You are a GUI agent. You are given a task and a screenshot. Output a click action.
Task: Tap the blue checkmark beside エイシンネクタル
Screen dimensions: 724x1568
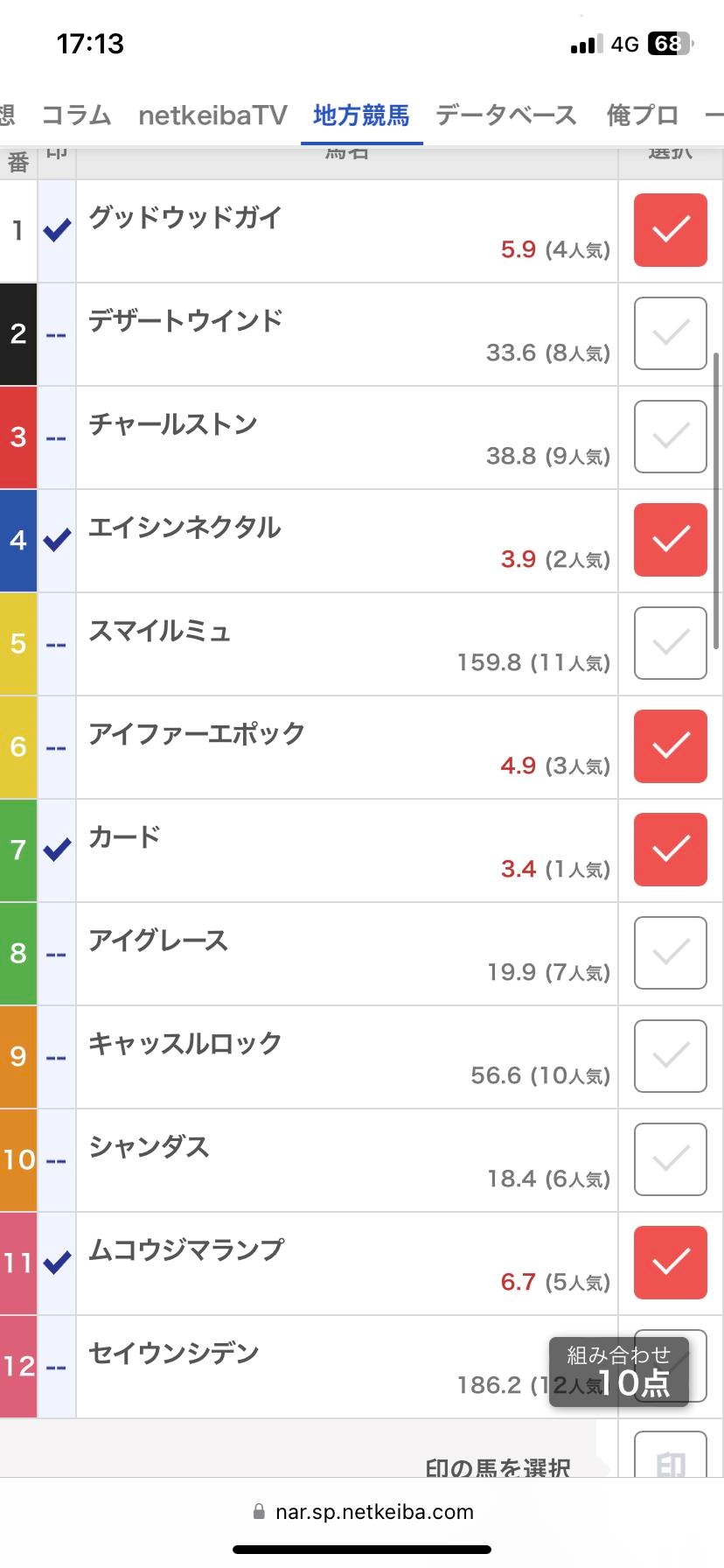pos(57,541)
